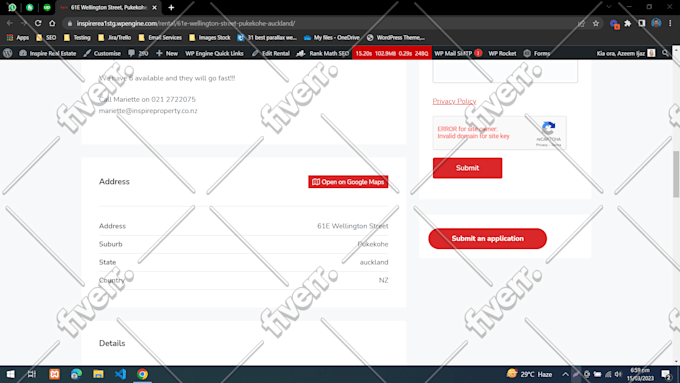Click the reCAPTCHA logo widget
Viewport: 680px width, 383px height.
point(548,128)
